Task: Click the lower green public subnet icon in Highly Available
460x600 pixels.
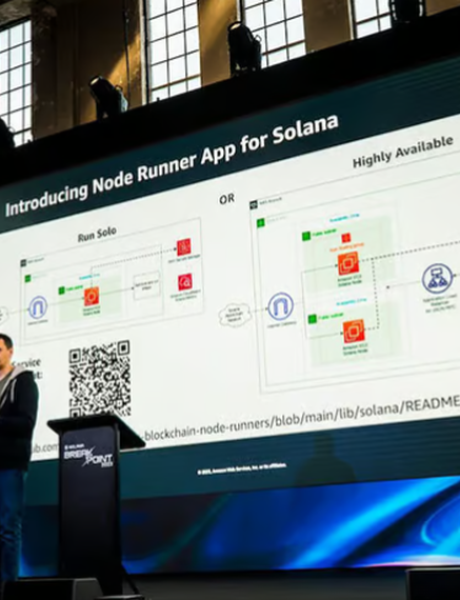Action: tap(312, 318)
